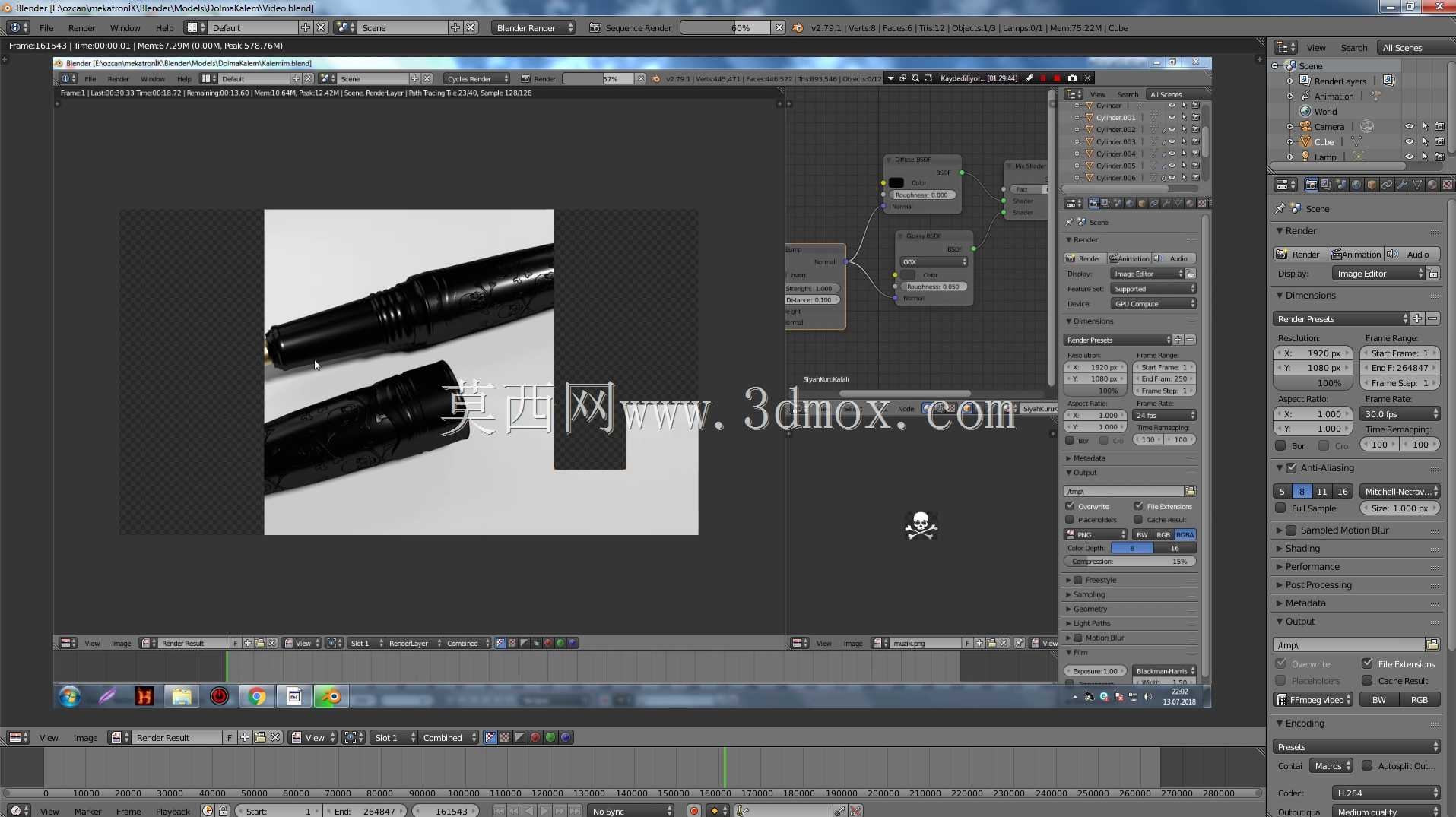
Task: Click the /tmp\ output path field
Action: point(1349,644)
